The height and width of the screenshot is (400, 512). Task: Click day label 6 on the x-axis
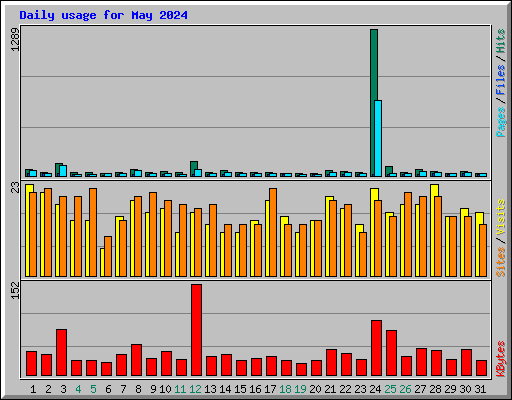point(108,389)
